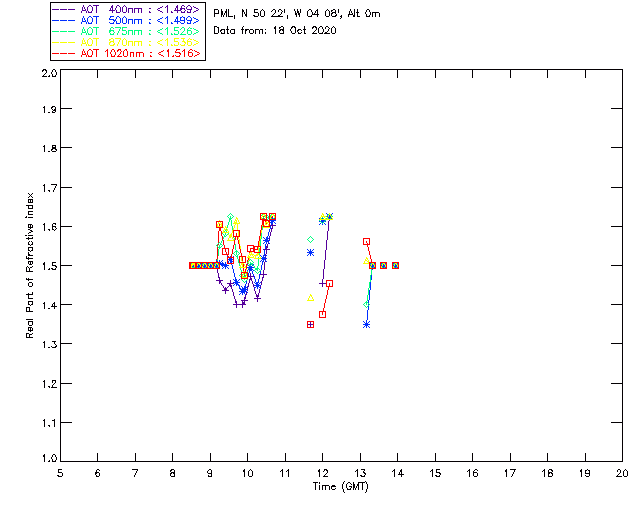Viewport: 640px width, 512px height.
Task: Click the red square marker at 1.35 near 11.7 GMT
Action: tap(311, 325)
